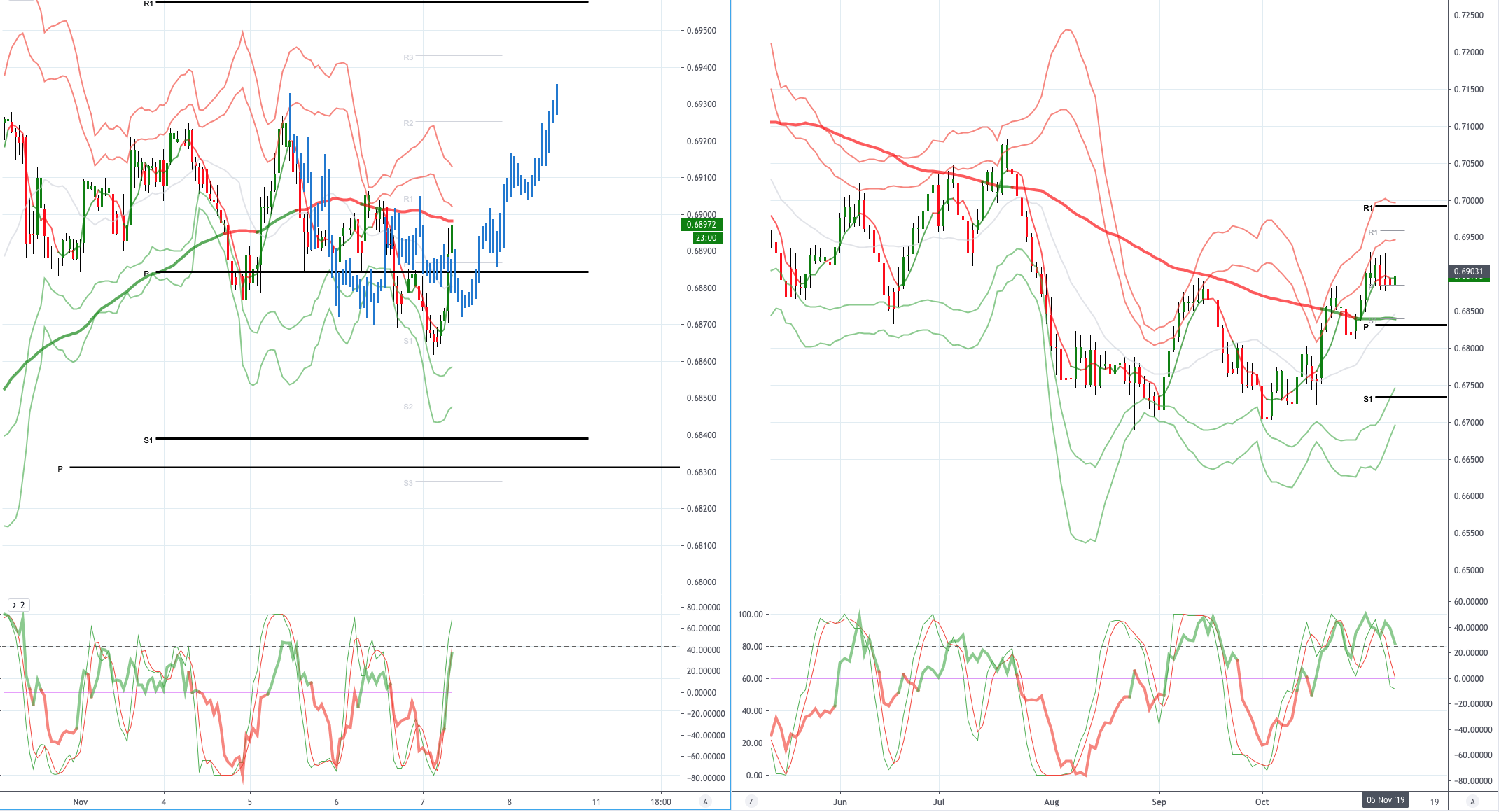The image size is (1499, 812).
Task: Click the black R1 label on right chart
Action: 1368,208
